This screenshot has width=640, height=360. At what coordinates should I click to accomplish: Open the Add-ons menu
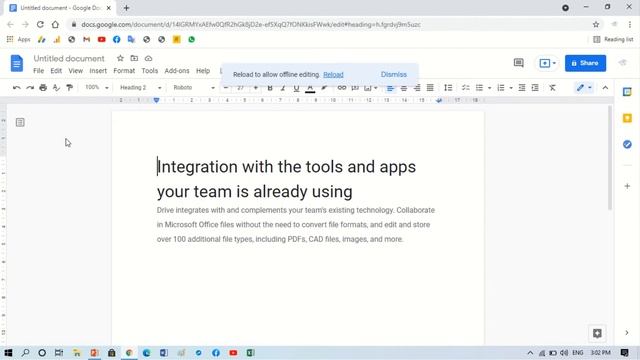pyautogui.click(x=177, y=71)
